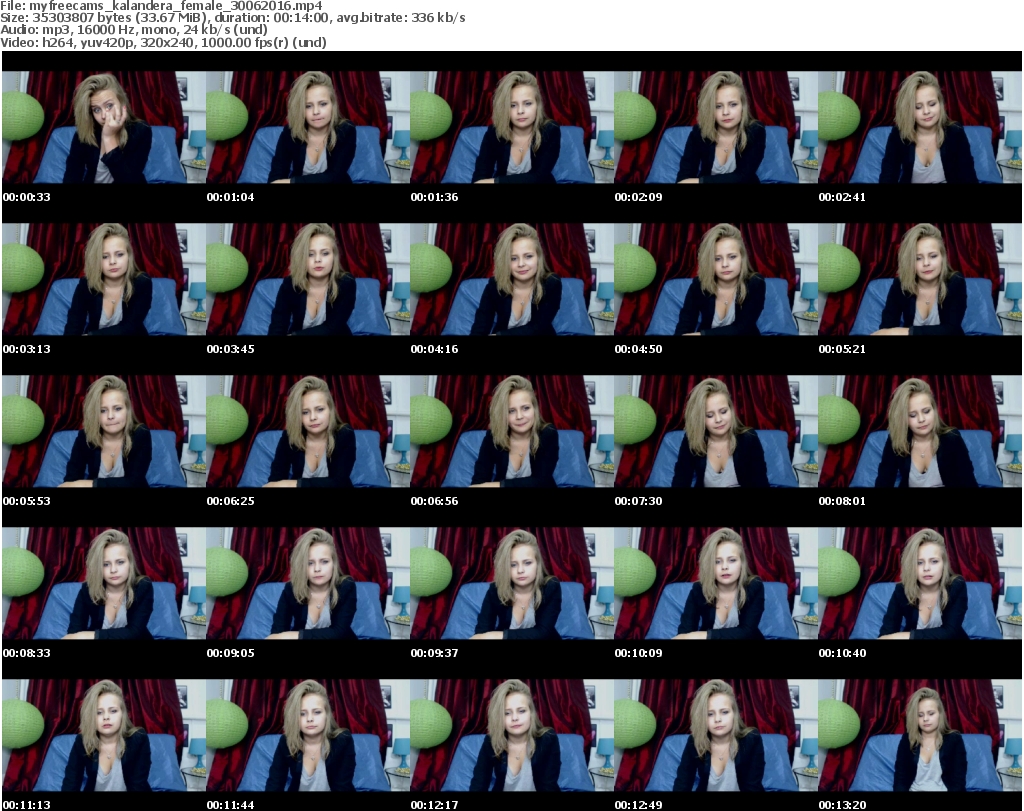Screen dimensions: 1024x811
Task: Pick the thumbnail above timestamp 00:04:50
Action: 716,279
